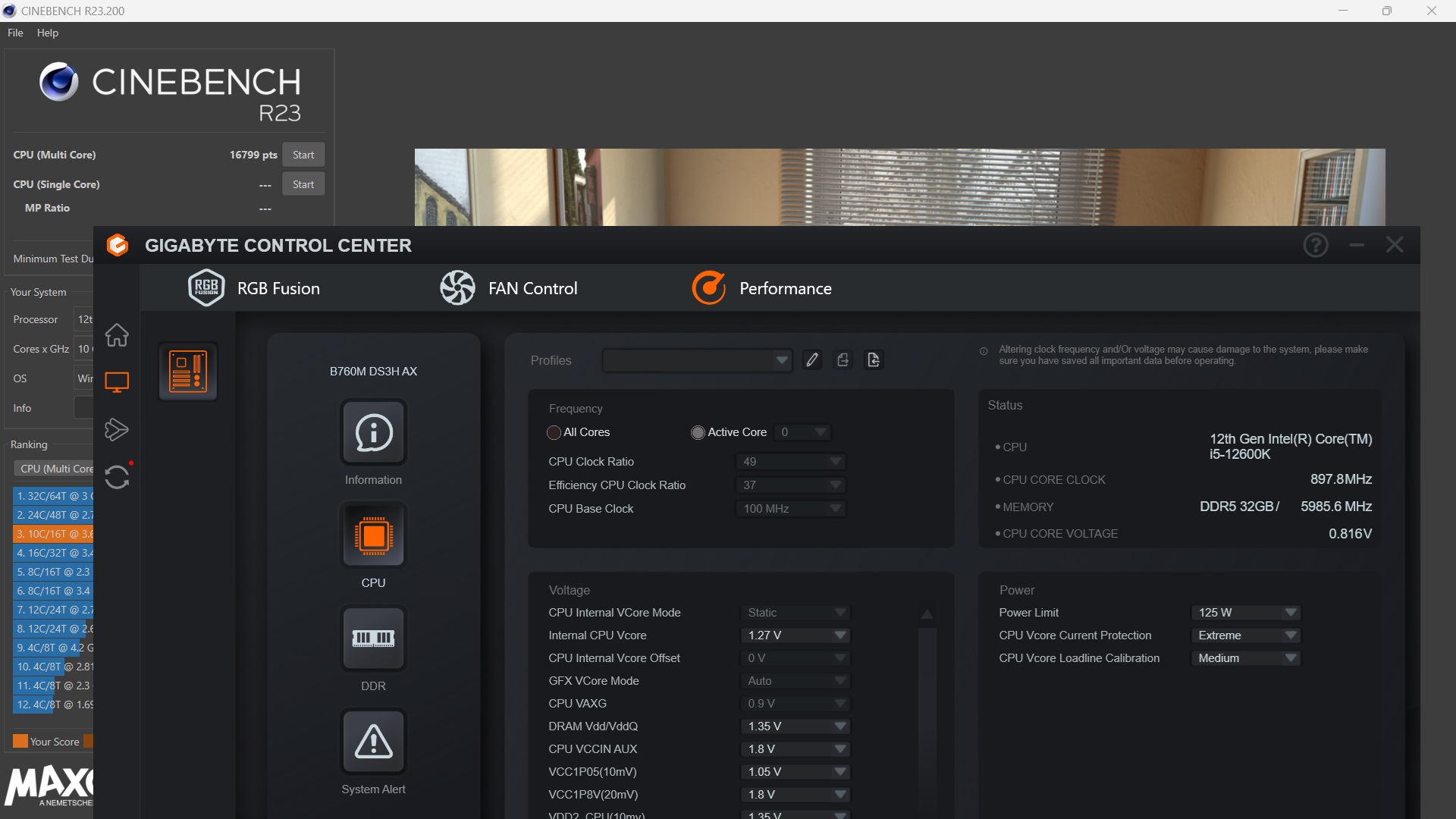Open the Power Limit dropdown
Viewport: 1456px width, 819px height.
(1246, 613)
